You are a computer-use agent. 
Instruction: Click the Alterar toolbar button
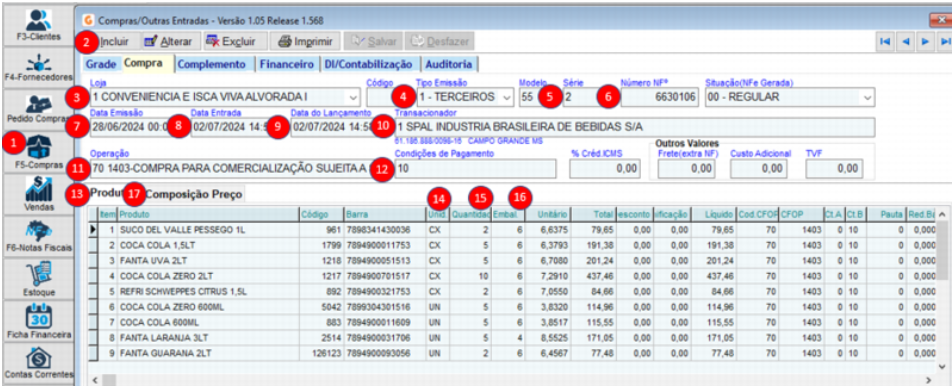click(x=168, y=41)
